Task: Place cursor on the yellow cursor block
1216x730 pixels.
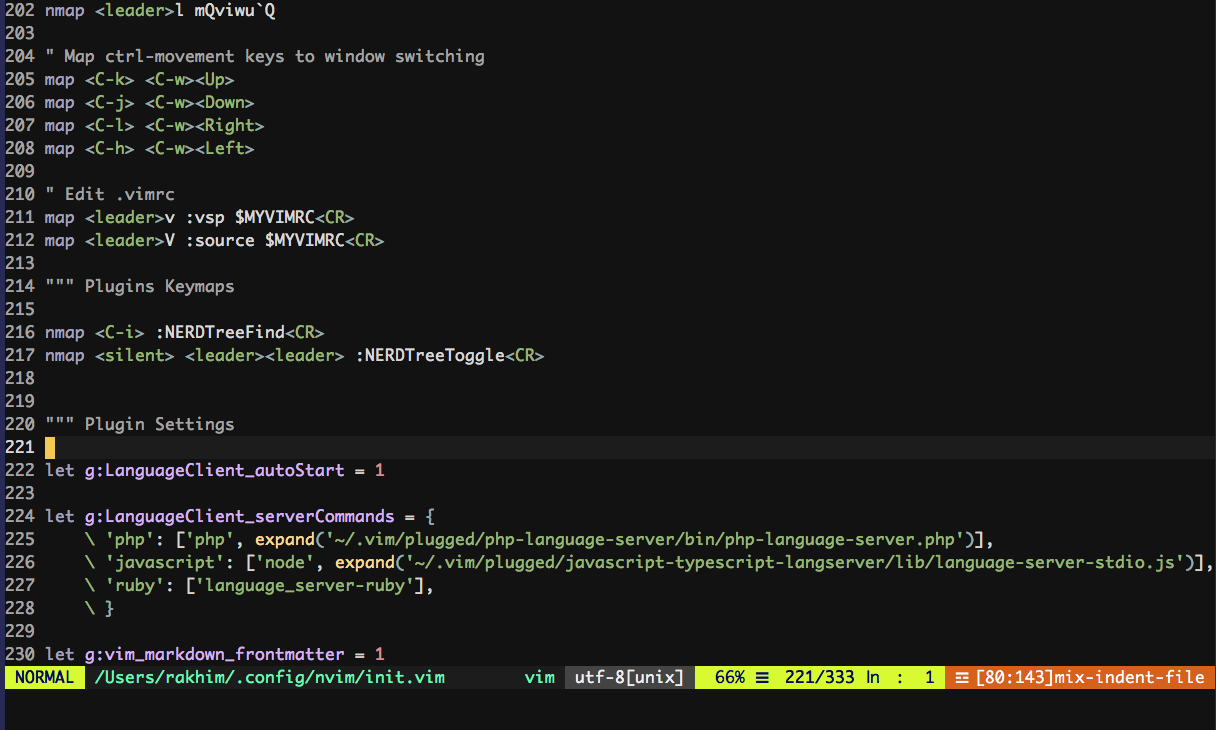Action: 50,447
